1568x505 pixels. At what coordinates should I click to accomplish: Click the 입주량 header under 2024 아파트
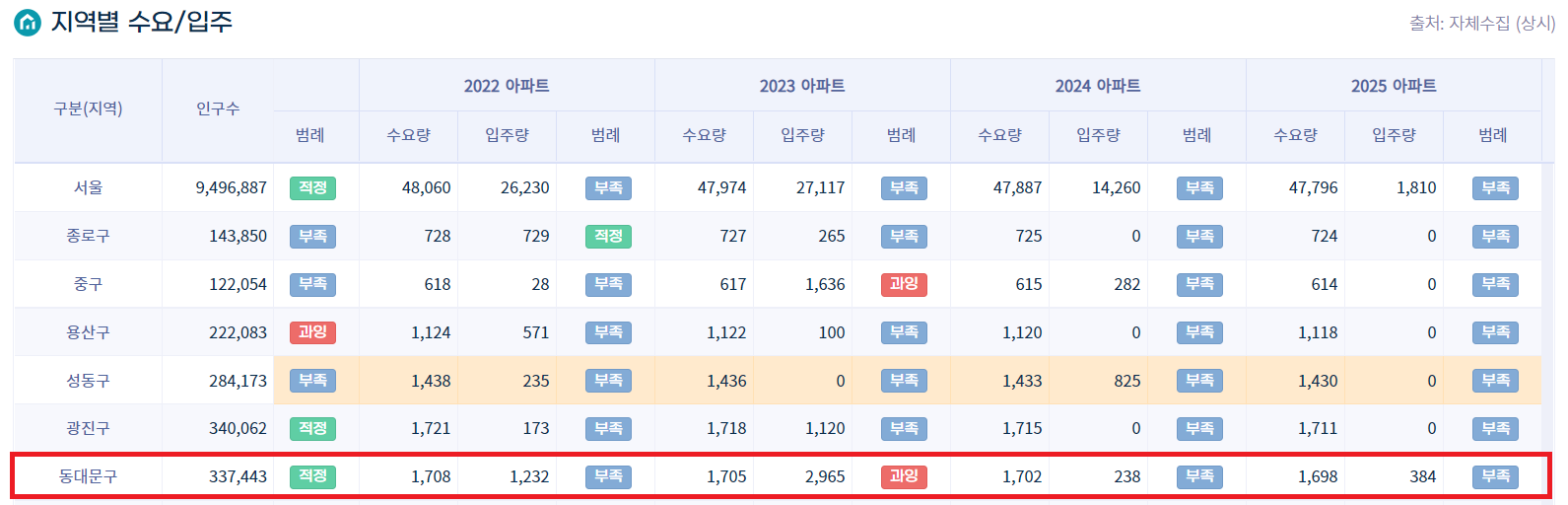pos(1098,135)
